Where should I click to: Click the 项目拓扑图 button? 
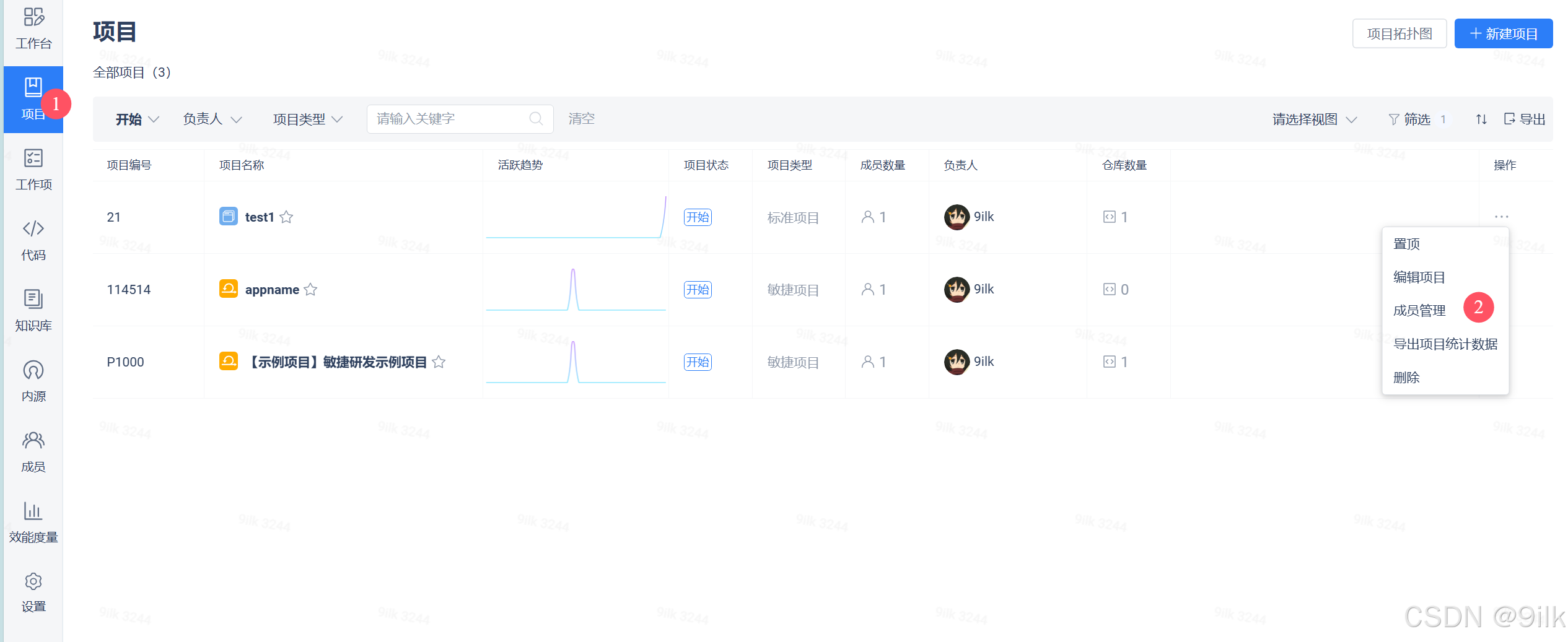[1399, 33]
